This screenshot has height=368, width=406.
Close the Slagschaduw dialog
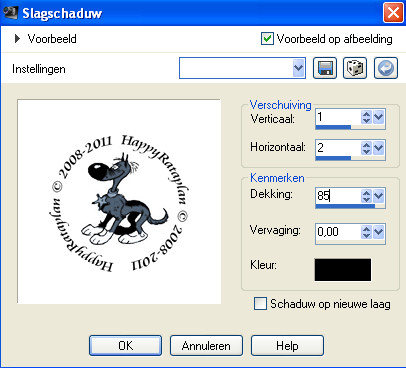click(x=393, y=13)
